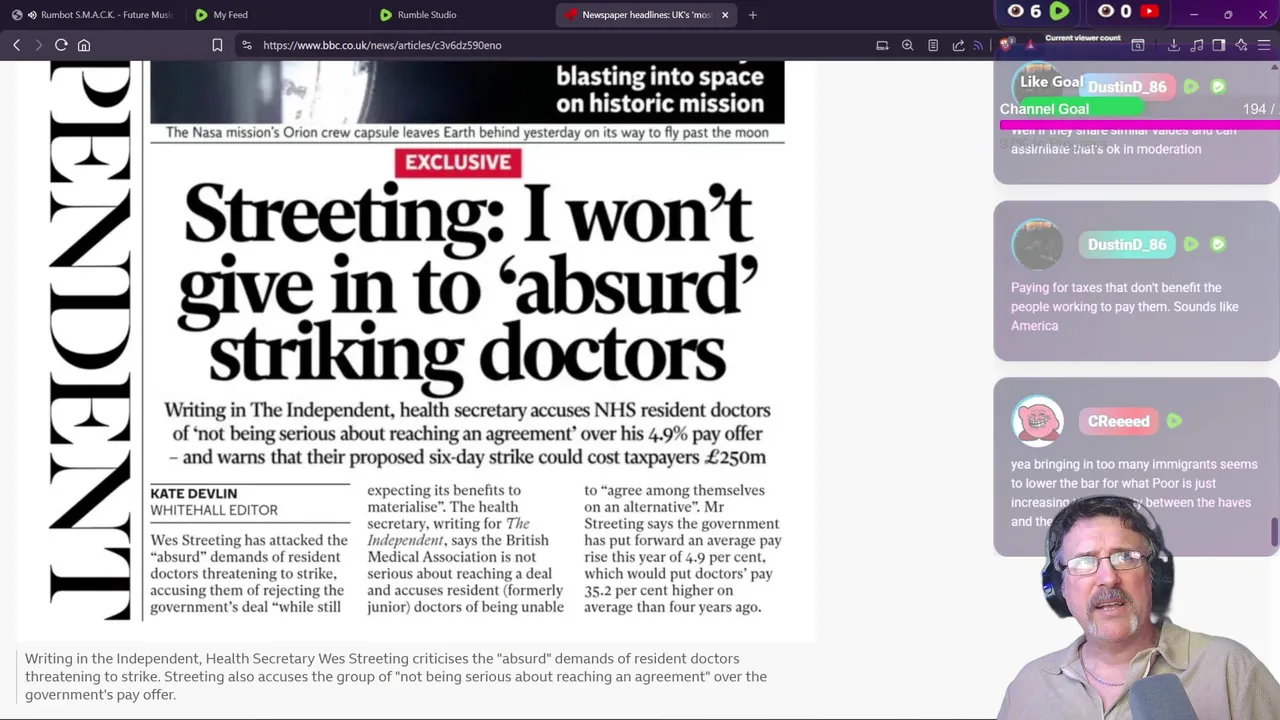Click the eye icon beside the Rumble count
Image resolution: width=1280 pixels, height=720 pixels.
coord(1016,11)
